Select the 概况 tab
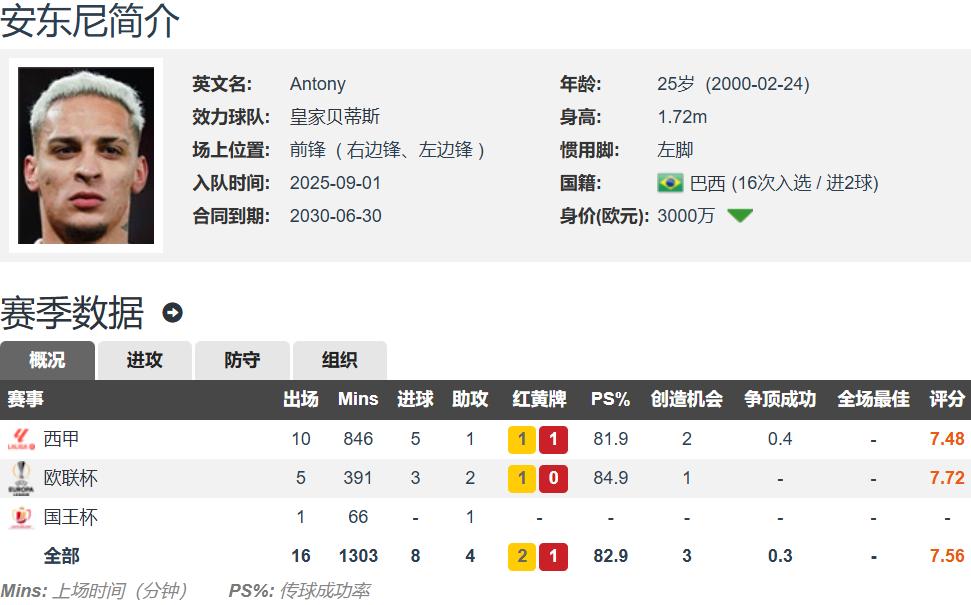The image size is (971, 605). coord(47,360)
